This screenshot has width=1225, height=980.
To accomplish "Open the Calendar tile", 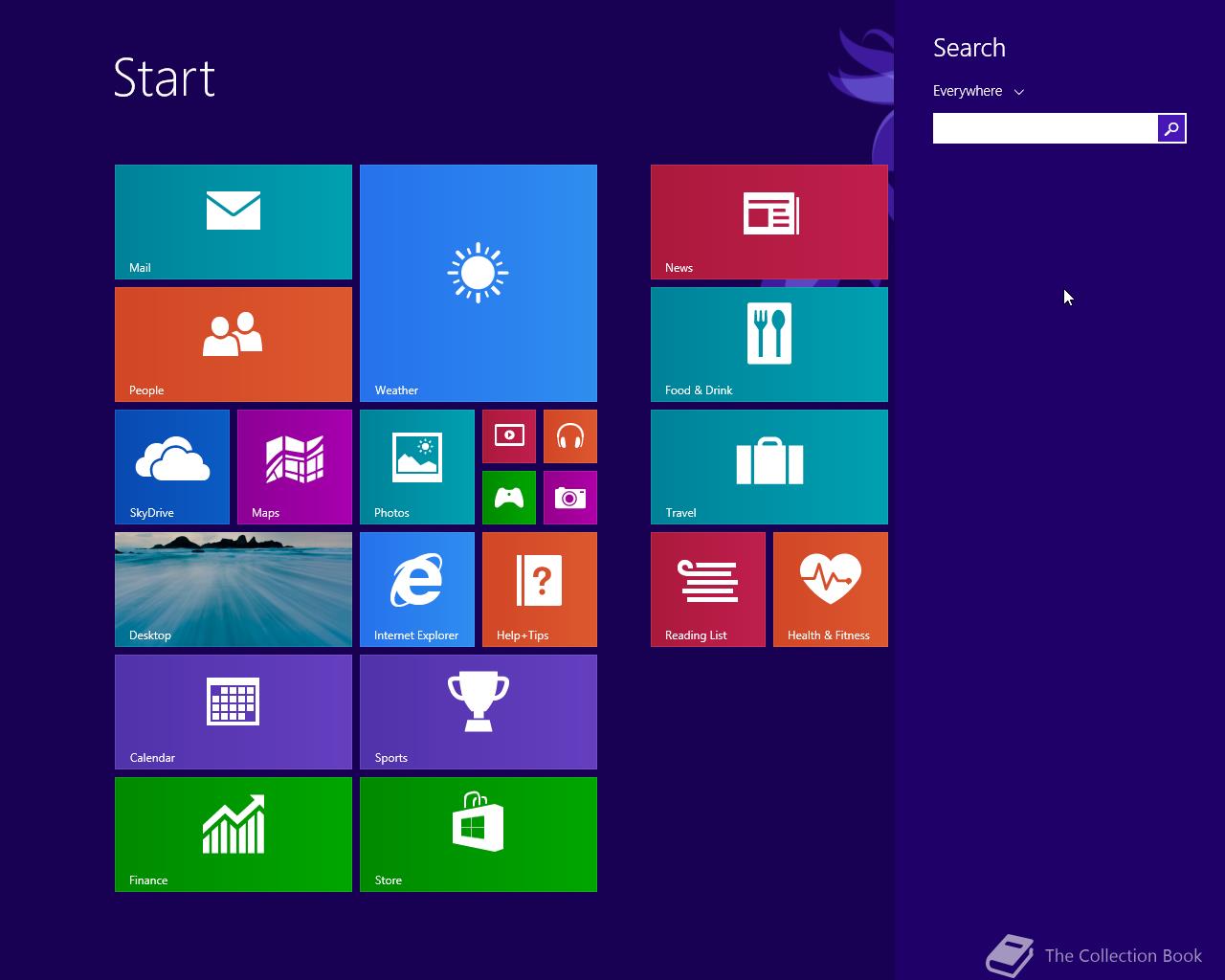I will (x=234, y=712).
